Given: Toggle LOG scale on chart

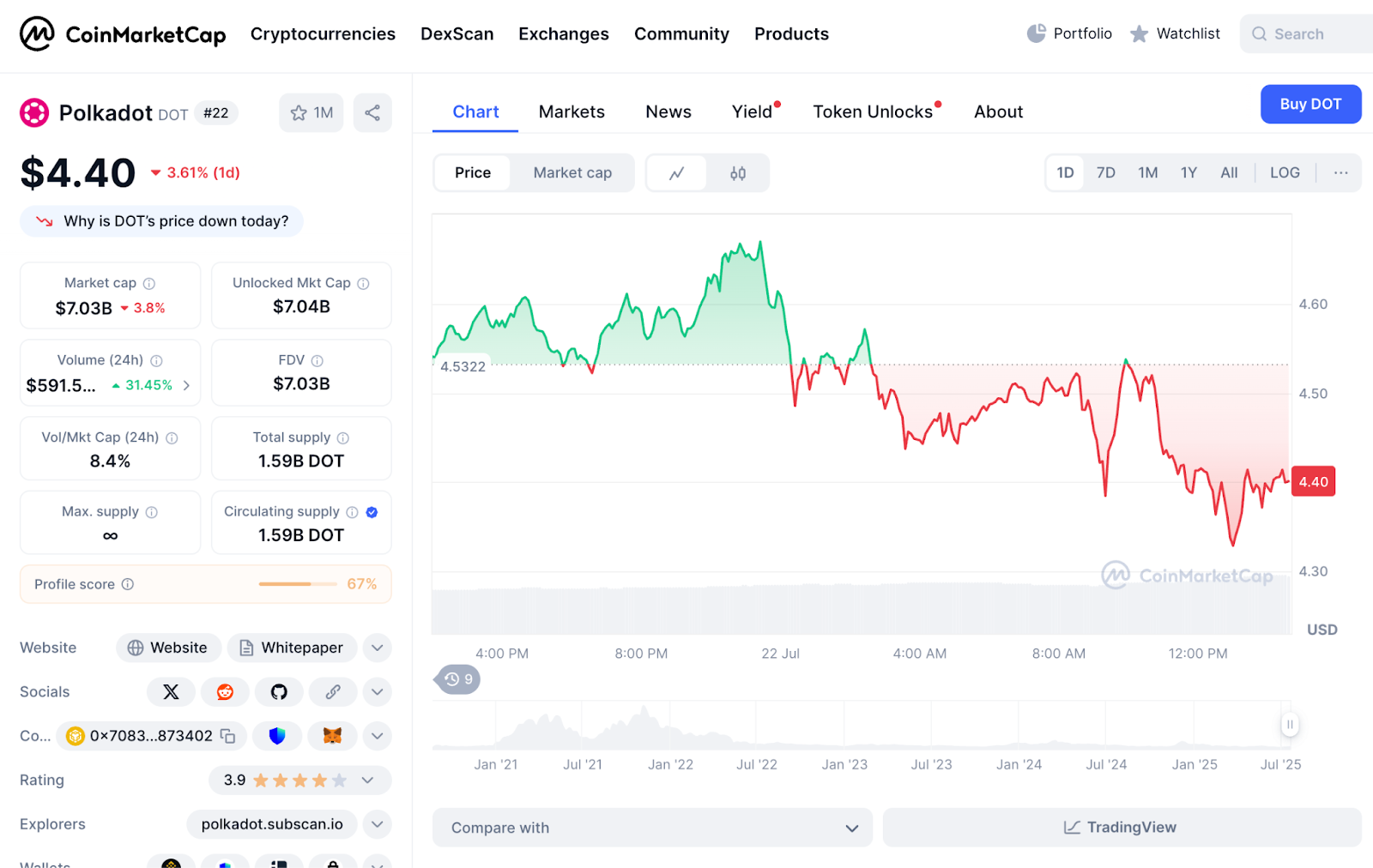Looking at the screenshot, I should tap(1285, 173).
